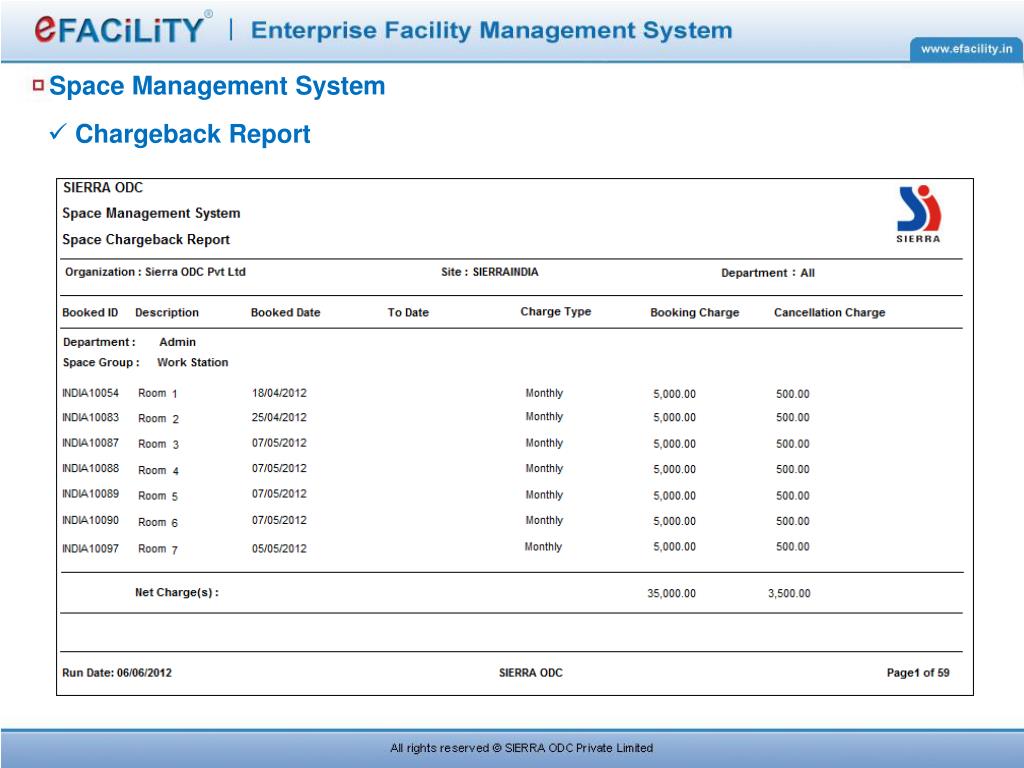Click the 35,000.00 net booking total
The height and width of the screenshot is (768, 1024).
671,593
